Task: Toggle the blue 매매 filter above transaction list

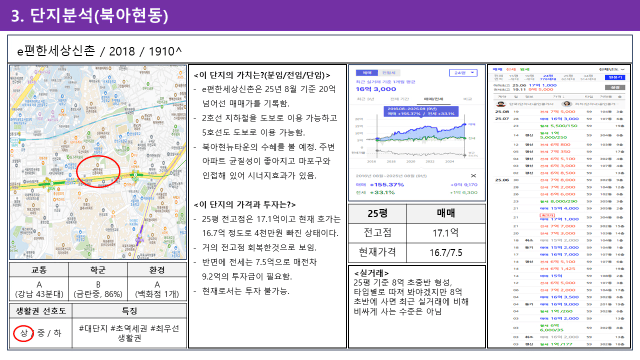Action: tap(498, 69)
